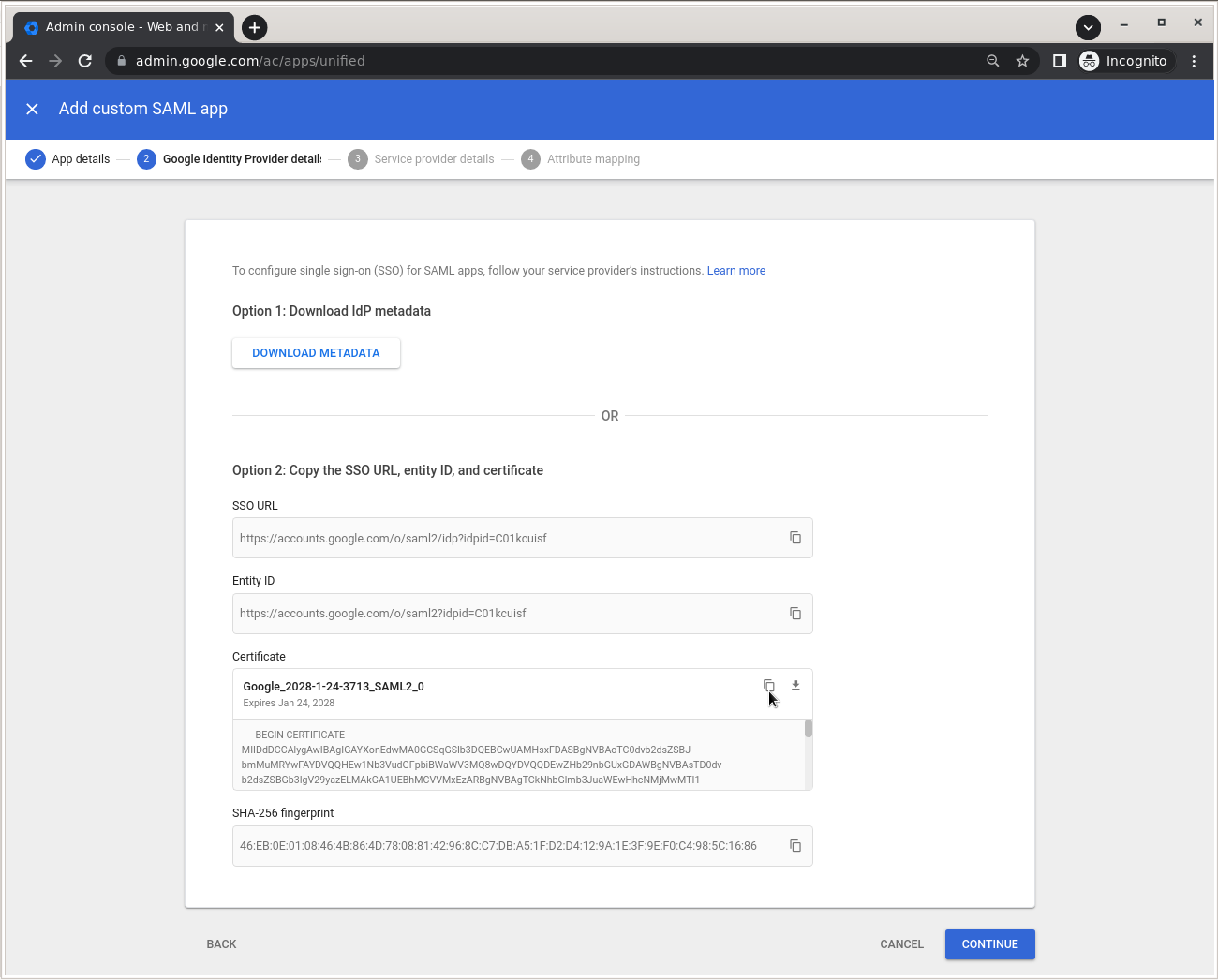This screenshot has width=1218, height=980.
Task: Minimize the browser window
Action: tap(1123, 23)
